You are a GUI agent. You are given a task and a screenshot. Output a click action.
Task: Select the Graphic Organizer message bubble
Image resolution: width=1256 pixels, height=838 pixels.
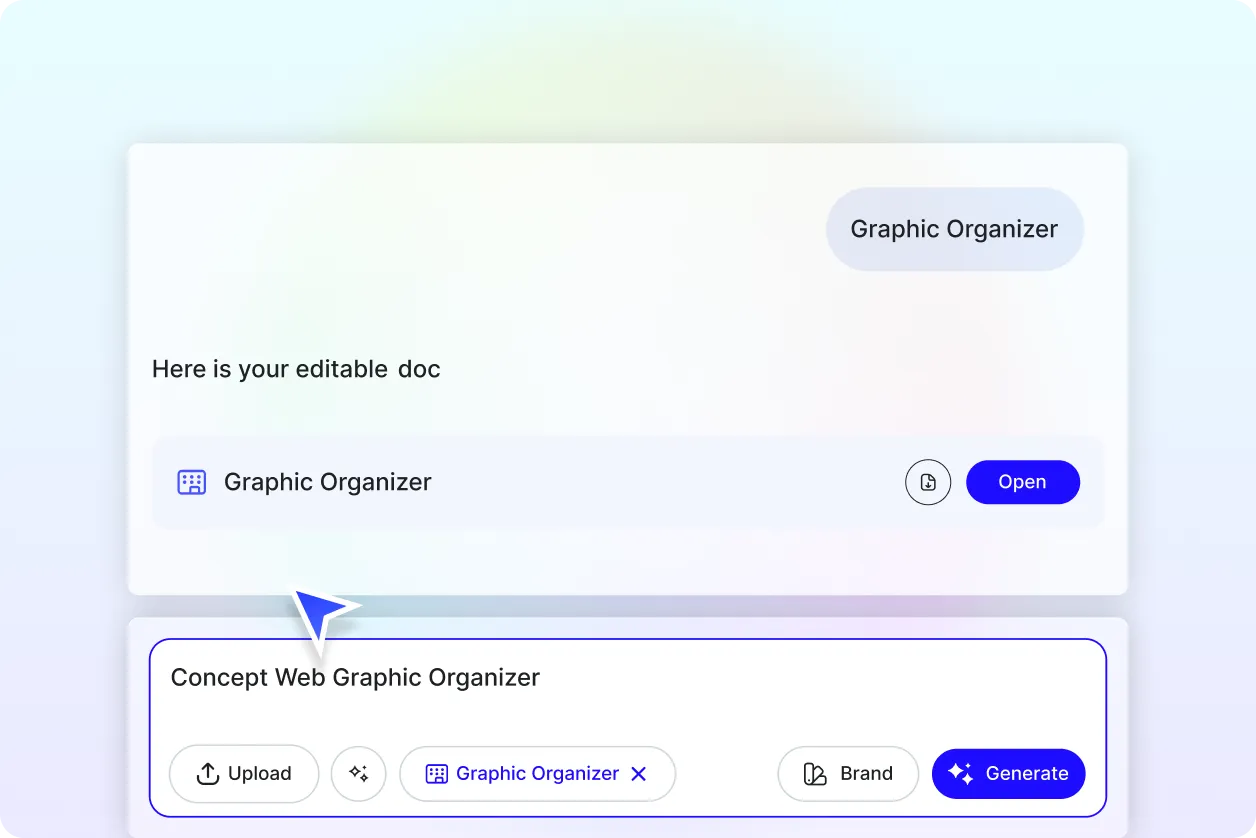click(x=953, y=229)
